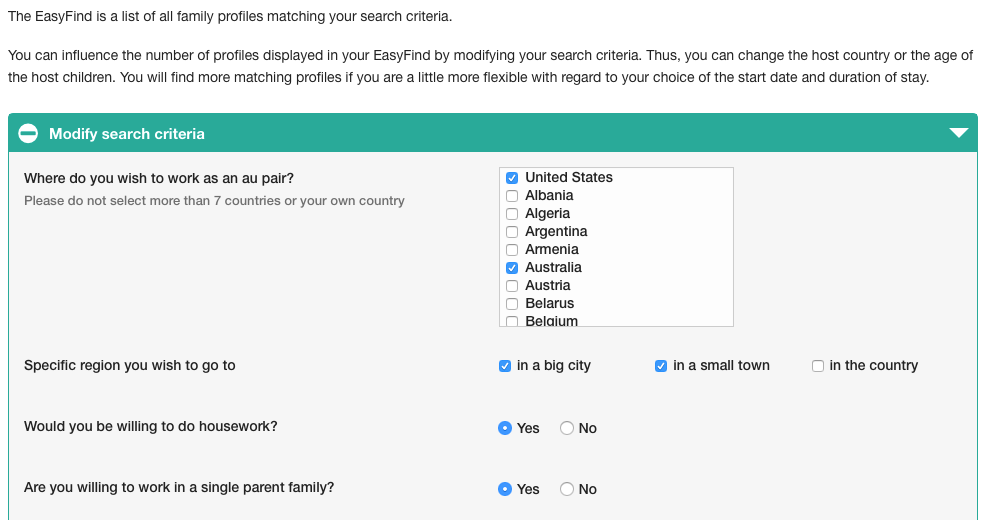Uncheck the United States checkbox
This screenshot has width=995, height=520.
512,178
